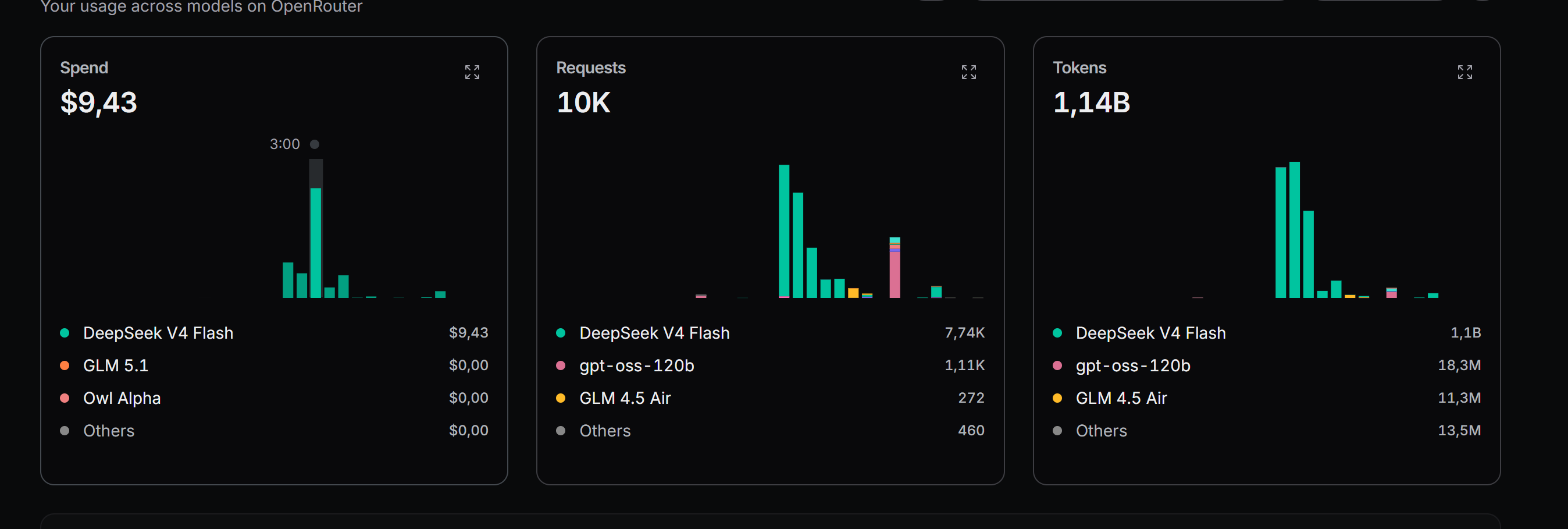Image resolution: width=1568 pixels, height=529 pixels.
Task: Select DeepSeek V4 Flash in the Requests legend
Action: [x=654, y=333]
